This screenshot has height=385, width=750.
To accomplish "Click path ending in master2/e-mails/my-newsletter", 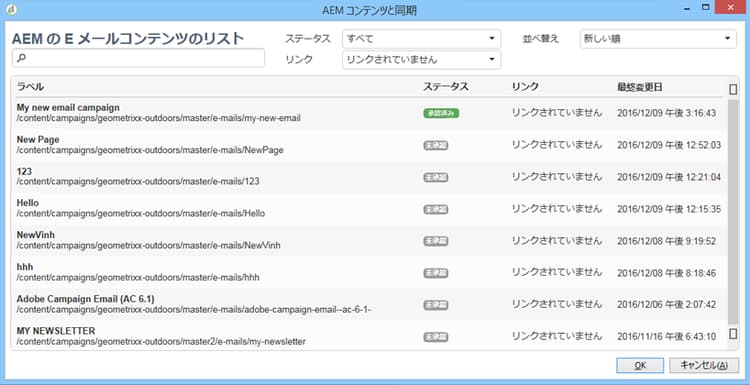I will click(x=161, y=341).
